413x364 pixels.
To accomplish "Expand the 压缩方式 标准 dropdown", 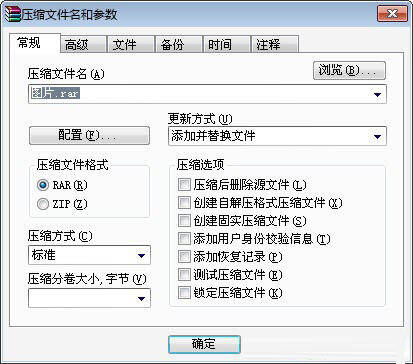I will pyautogui.click(x=89, y=255).
